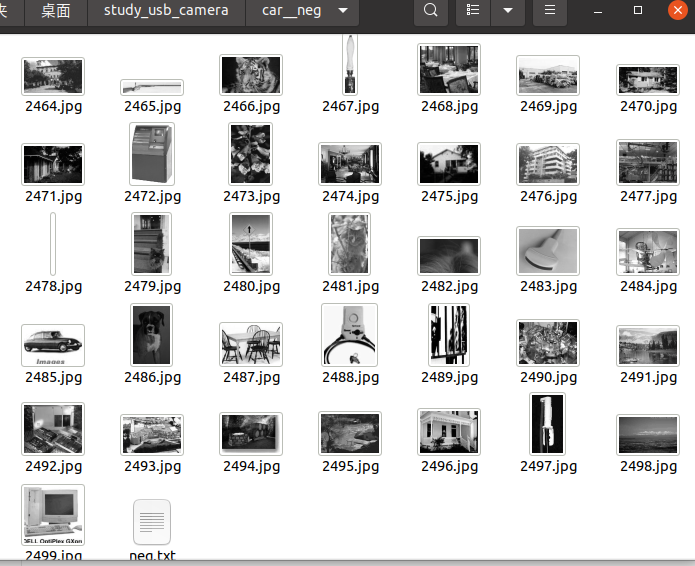Switch to list view with the view toggle icon
This screenshot has width=695, height=566.
click(x=473, y=11)
